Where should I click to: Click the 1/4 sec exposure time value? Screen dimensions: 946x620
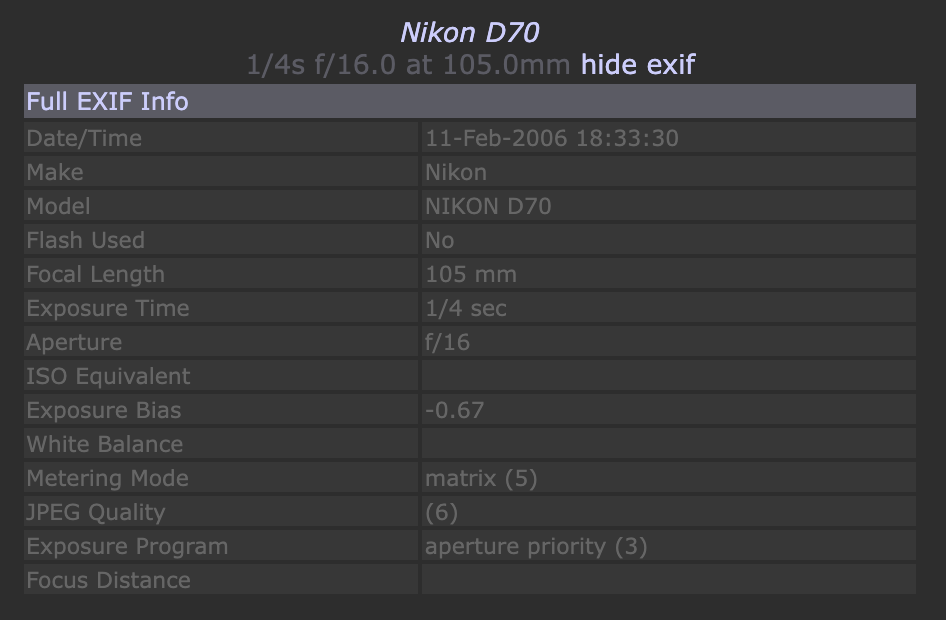pyautogui.click(x=465, y=308)
